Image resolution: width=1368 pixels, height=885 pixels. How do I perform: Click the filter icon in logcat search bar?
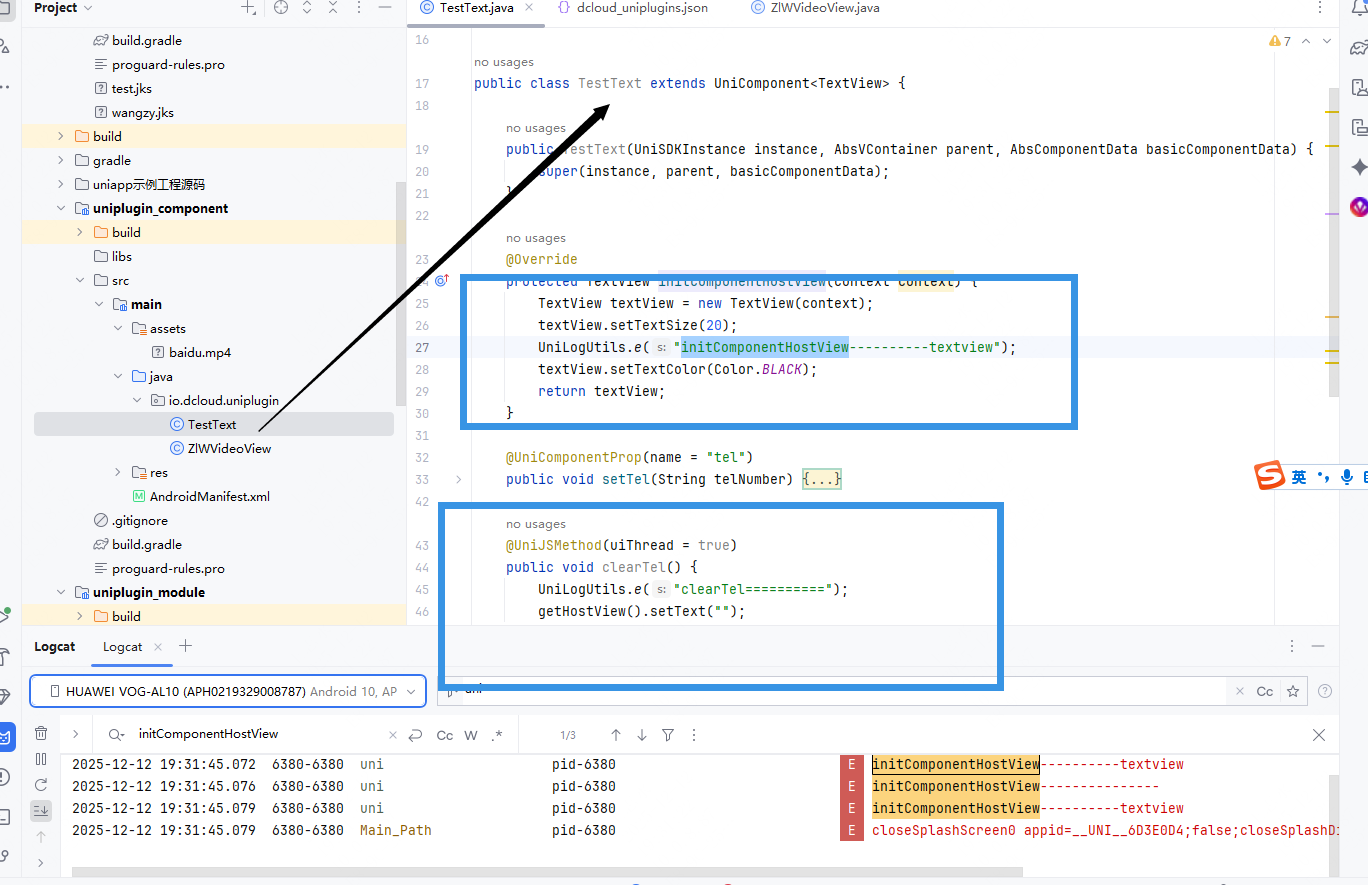pyautogui.click(x=668, y=735)
